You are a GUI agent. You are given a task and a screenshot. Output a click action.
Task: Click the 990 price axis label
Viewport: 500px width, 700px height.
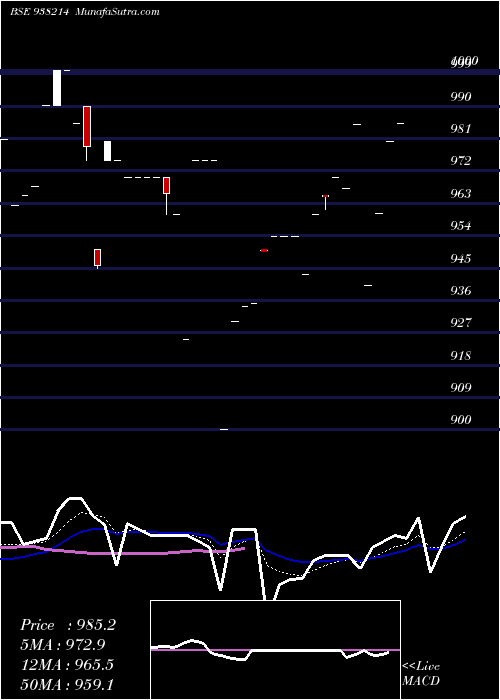click(461, 96)
